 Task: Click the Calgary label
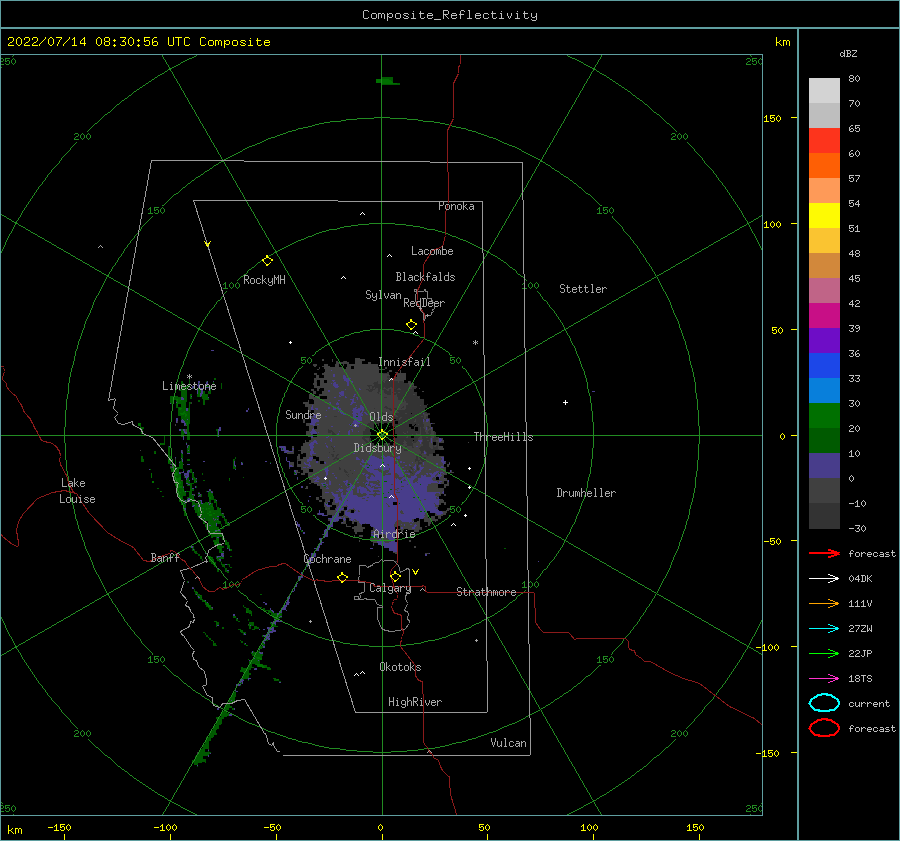point(390,588)
